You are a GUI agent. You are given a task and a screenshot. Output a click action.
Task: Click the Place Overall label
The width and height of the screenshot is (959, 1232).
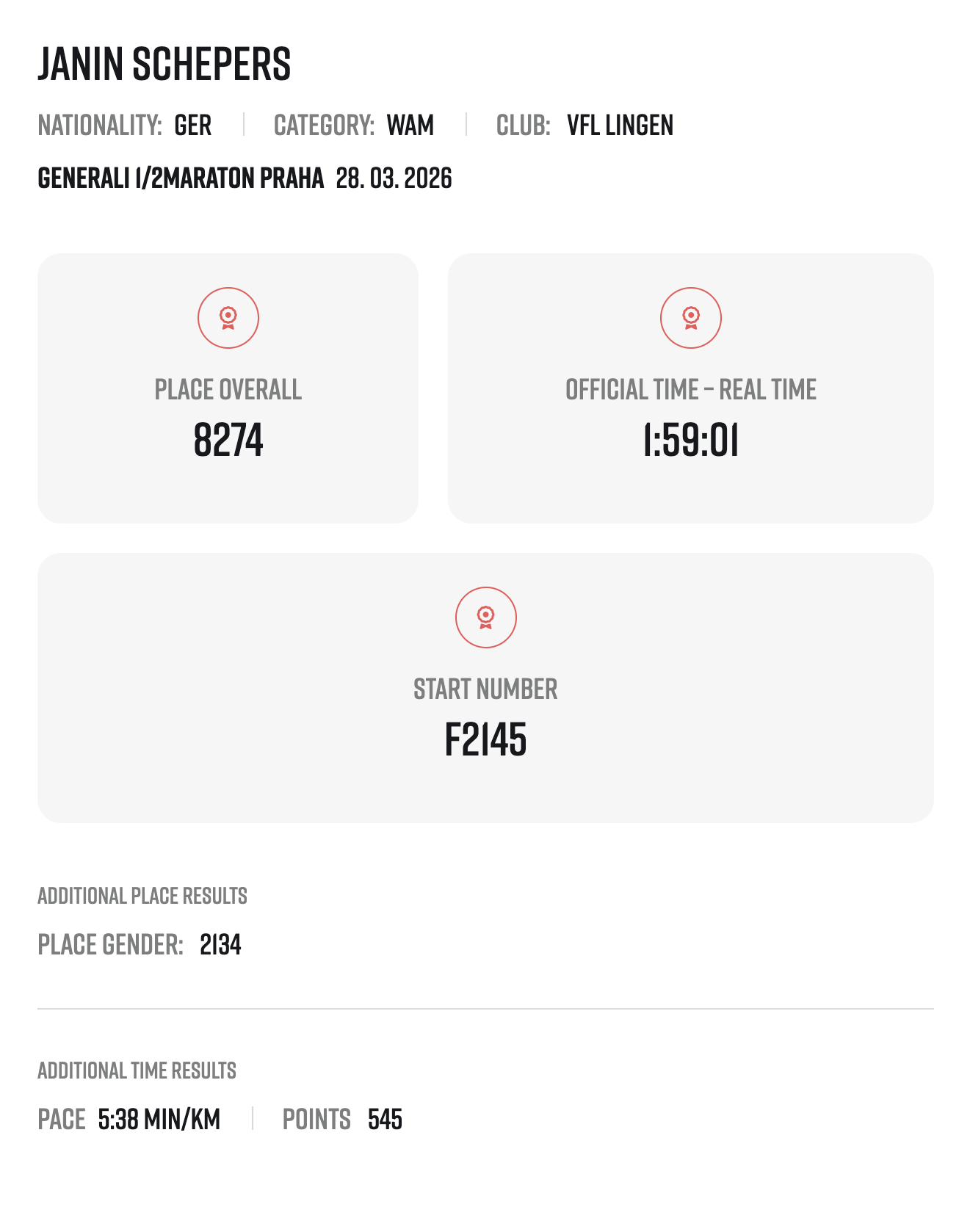pos(228,390)
